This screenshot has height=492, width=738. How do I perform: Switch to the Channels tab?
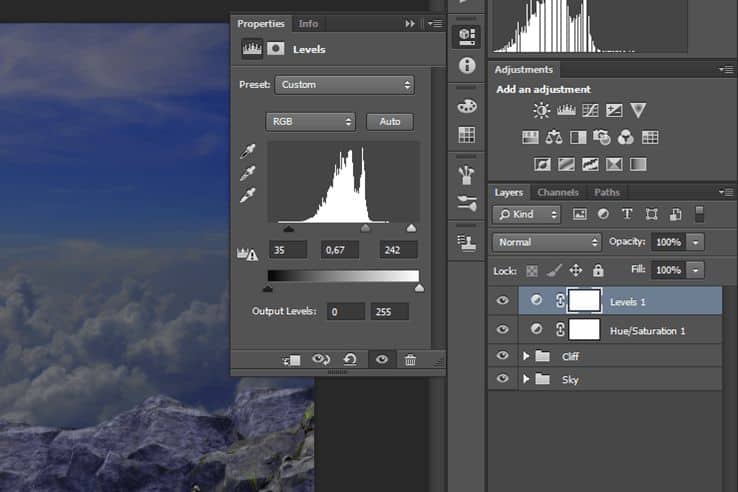(558, 192)
